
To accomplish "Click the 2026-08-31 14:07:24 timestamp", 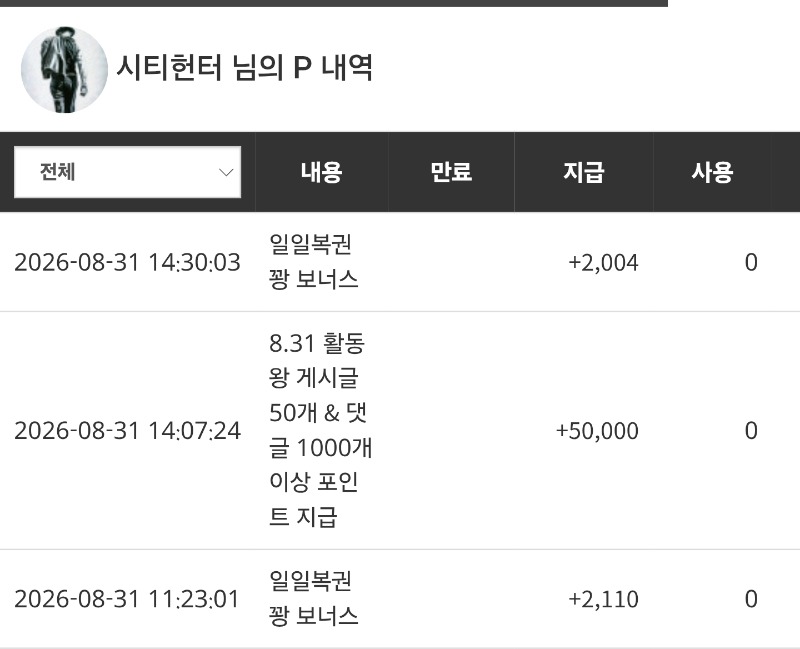I will (127, 431).
